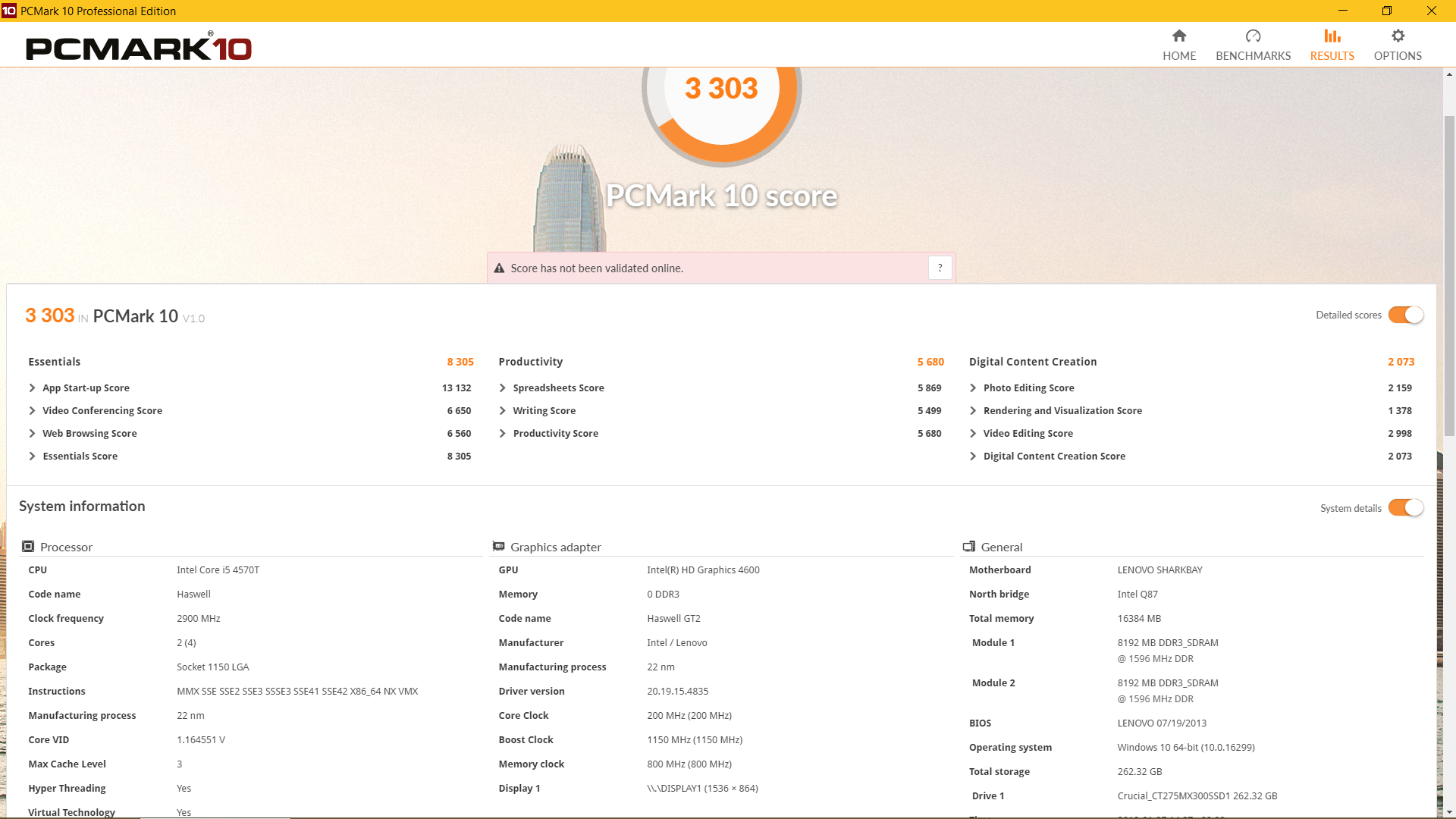Click the Home house icon

pos(1179,36)
